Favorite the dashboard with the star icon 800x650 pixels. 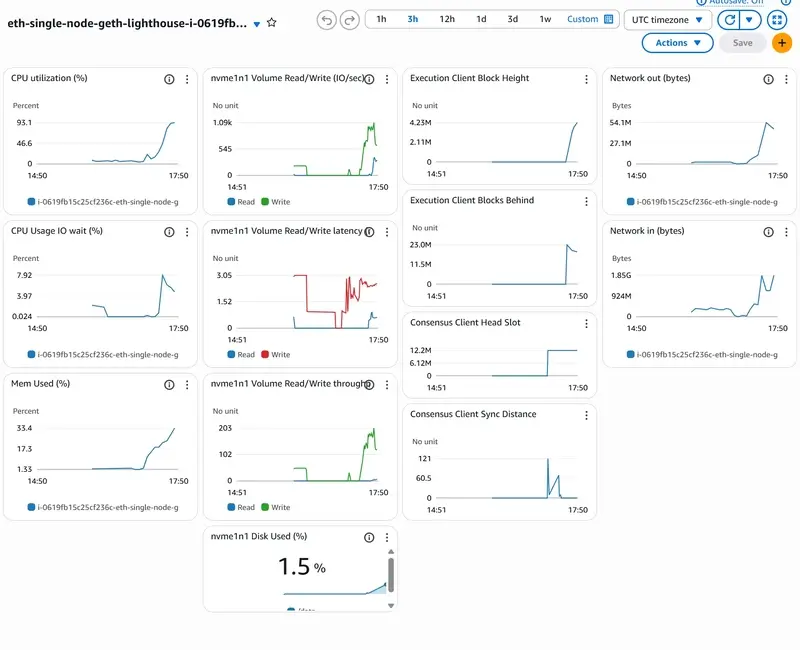[272, 22]
